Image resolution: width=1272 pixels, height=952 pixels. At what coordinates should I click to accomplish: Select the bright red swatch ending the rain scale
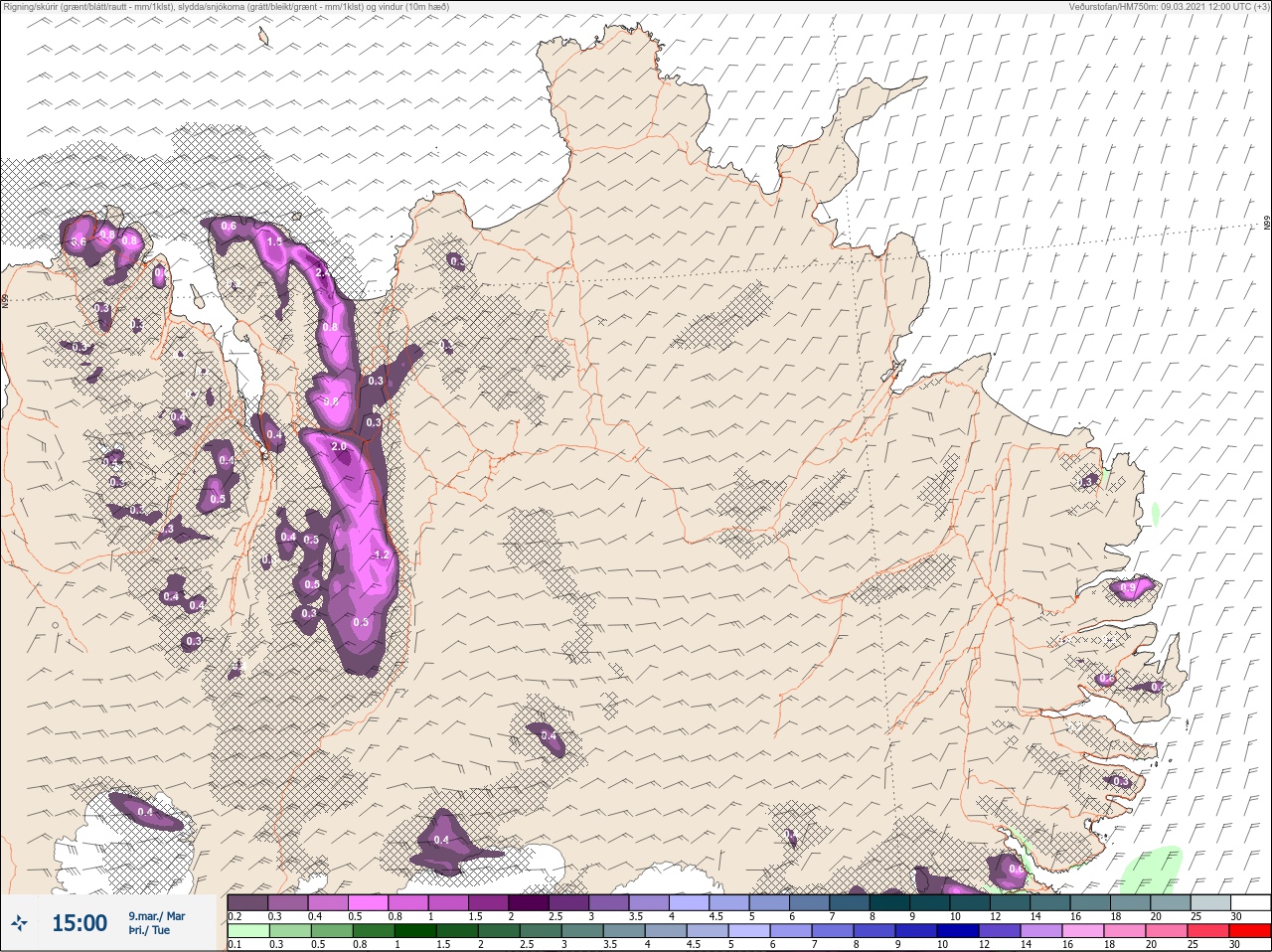[1250, 931]
